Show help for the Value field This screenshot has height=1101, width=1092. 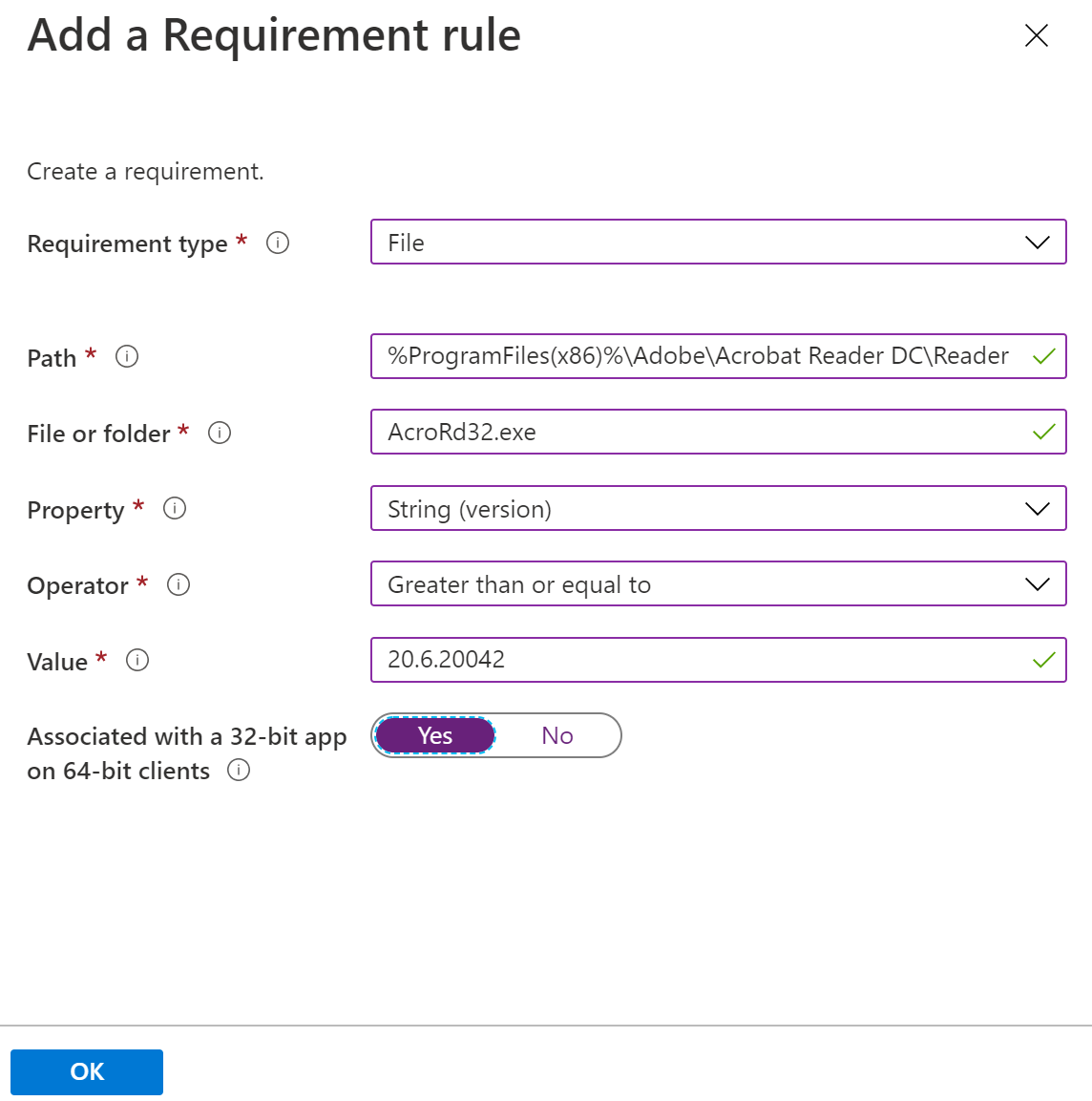tap(136, 660)
